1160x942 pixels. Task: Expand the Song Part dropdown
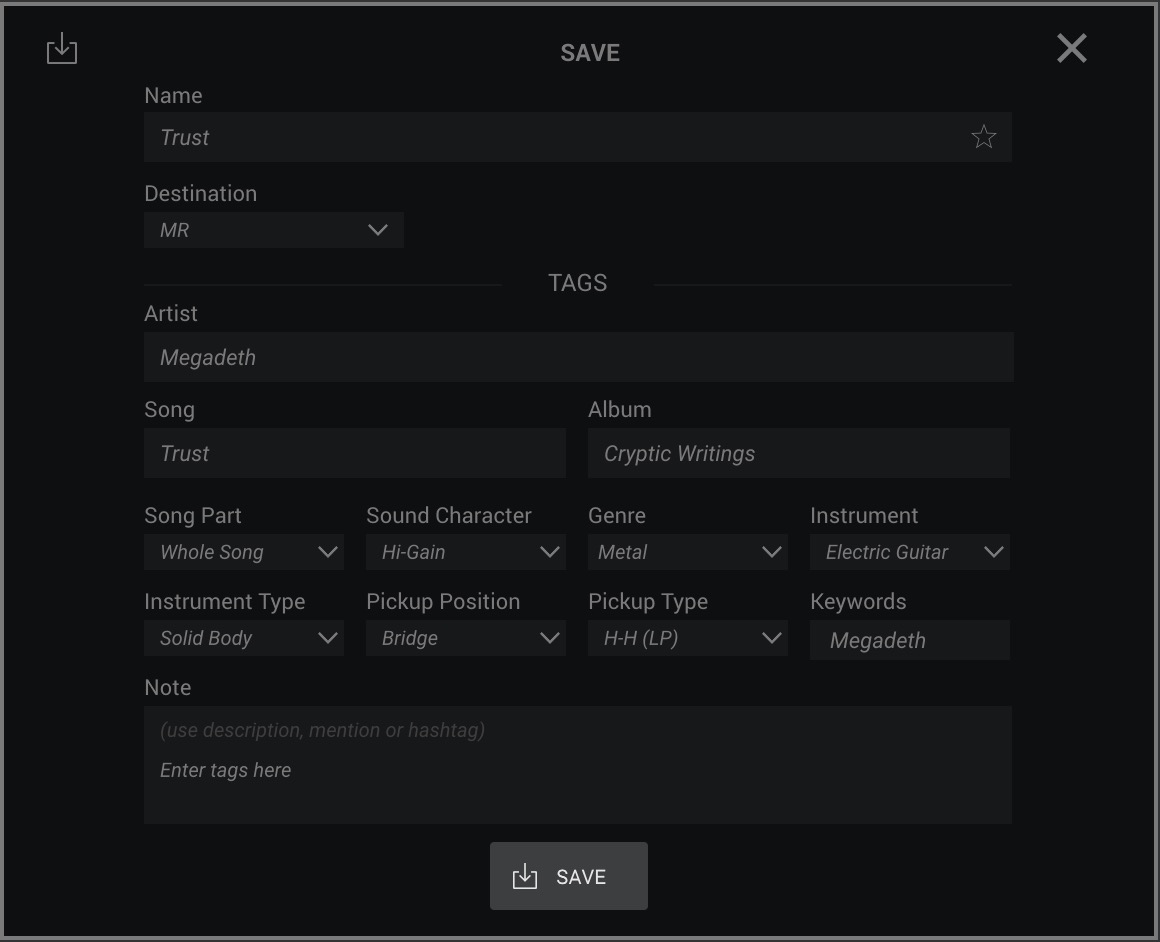coord(244,552)
